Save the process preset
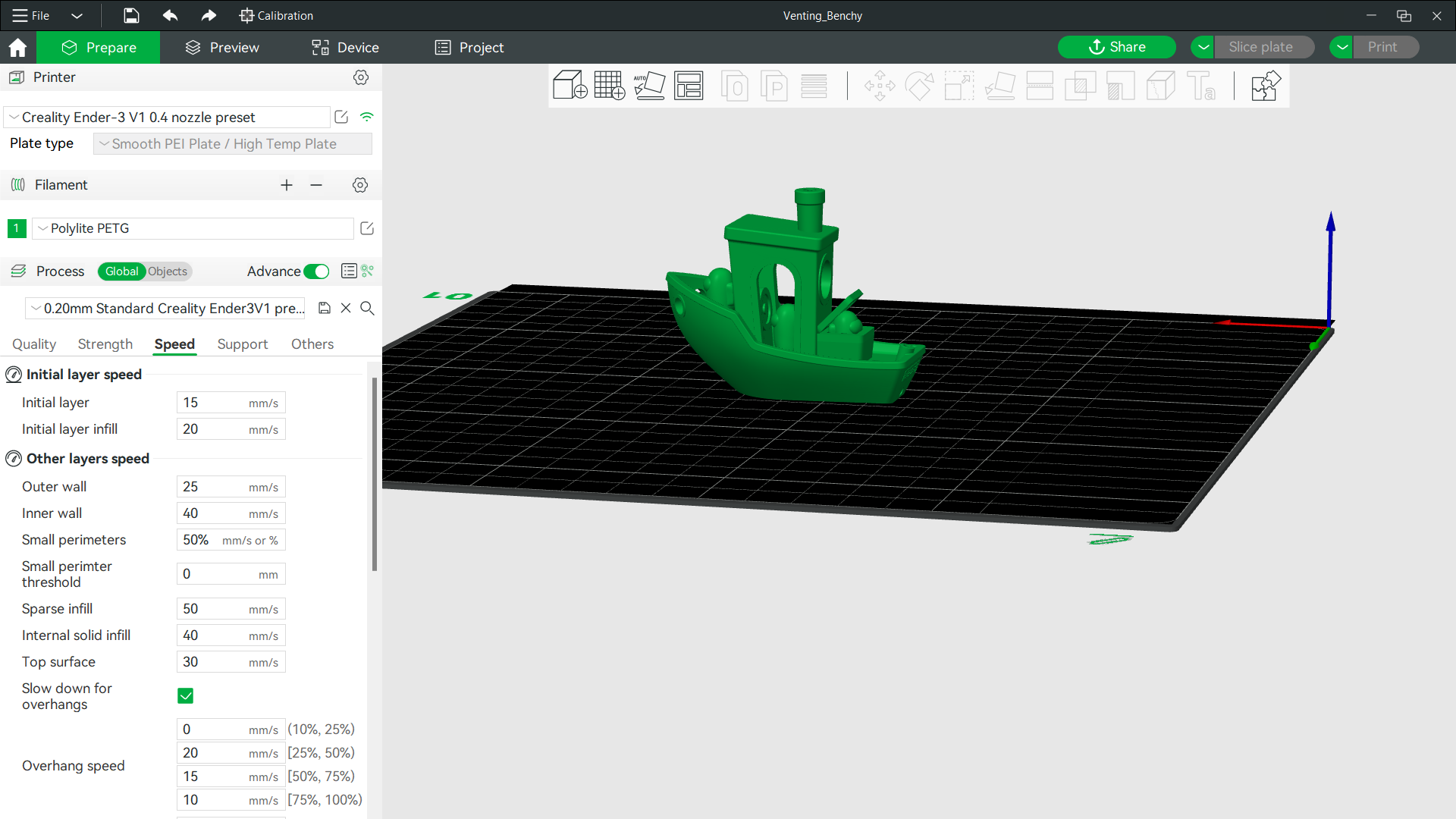Screen dimensions: 1456x819 [x=325, y=308]
